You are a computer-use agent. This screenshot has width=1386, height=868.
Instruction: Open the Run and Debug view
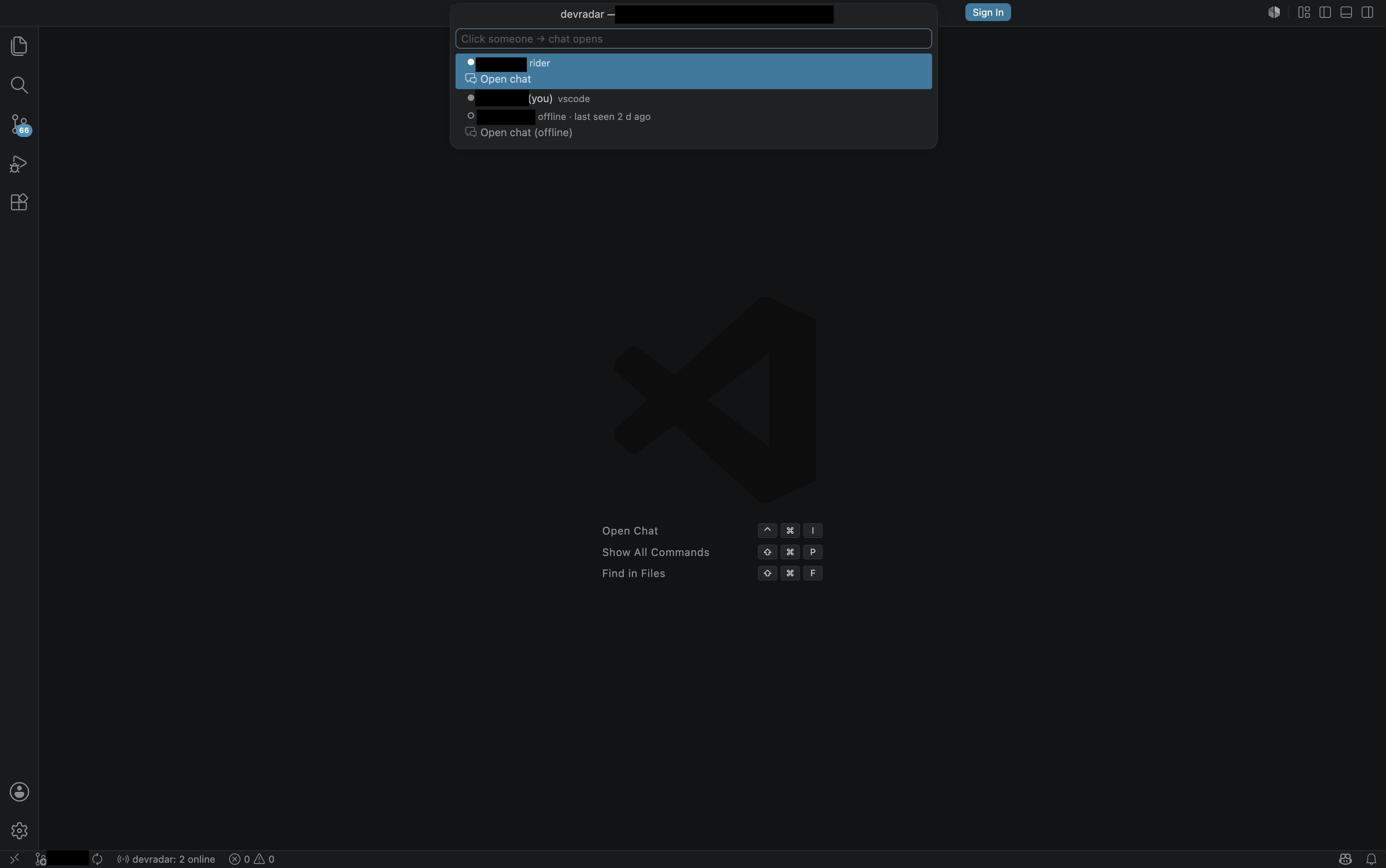(x=19, y=164)
